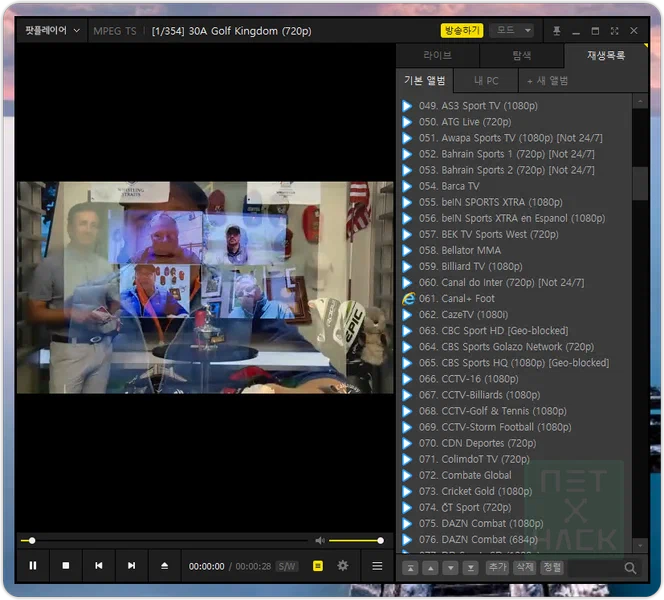Switch to the 라이브 tab

click(x=437, y=55)
